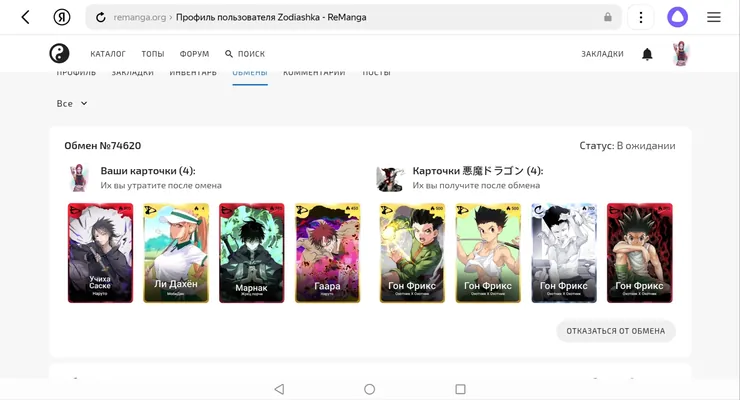The width and height of the screenshot is (740, 400).
Task: Reload the page with the refresh icon
Action: point(101,17)
